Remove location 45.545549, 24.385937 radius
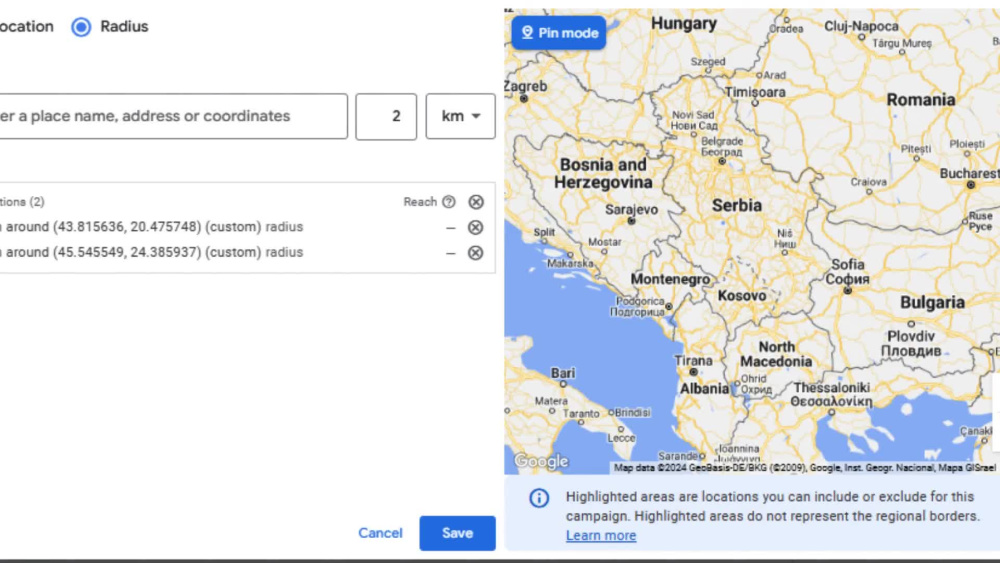The image size is (1000, 563). pyautogui.click(x=475, y=252)
